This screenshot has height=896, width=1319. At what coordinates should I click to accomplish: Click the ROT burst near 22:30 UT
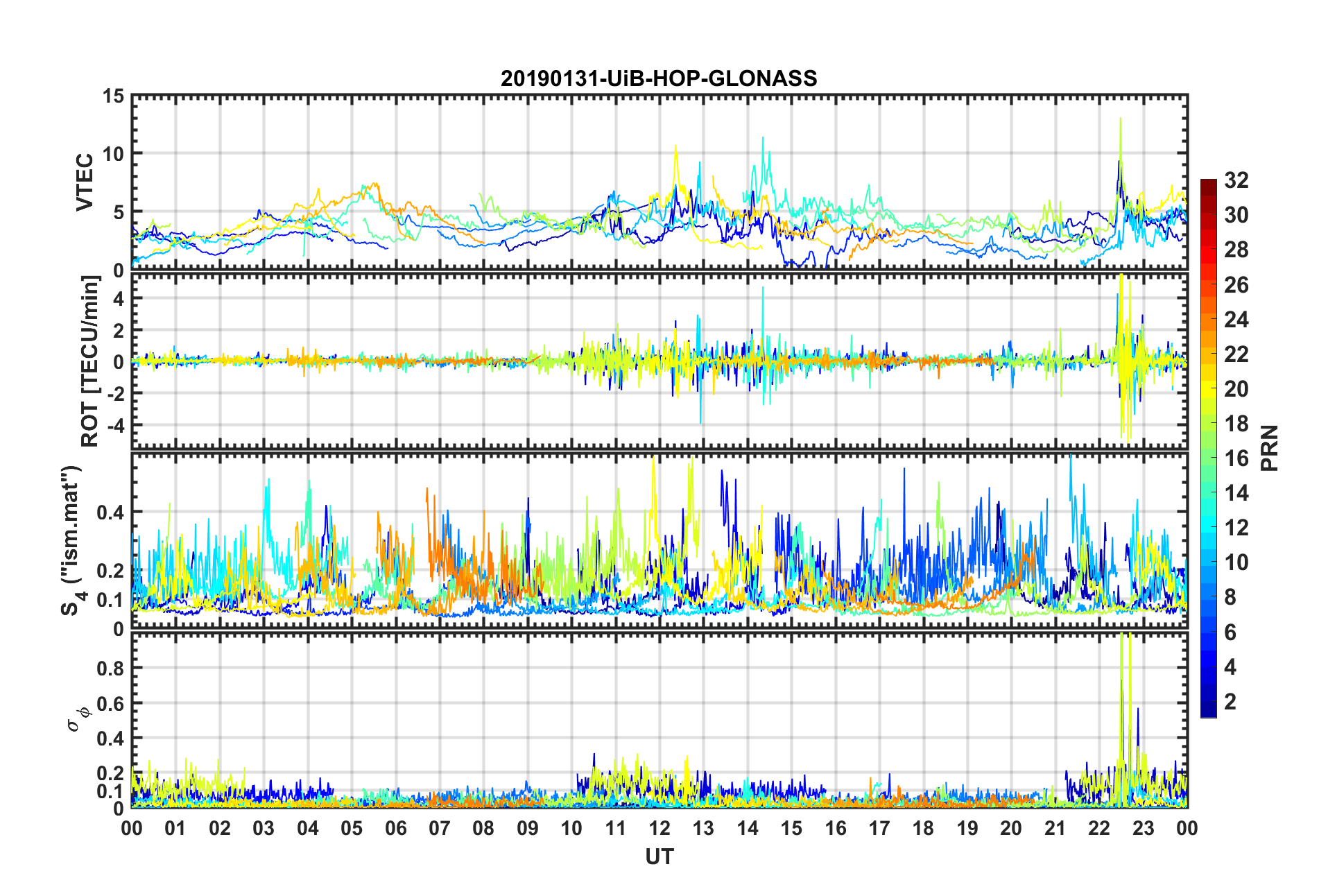click(x=1126, y=358)
